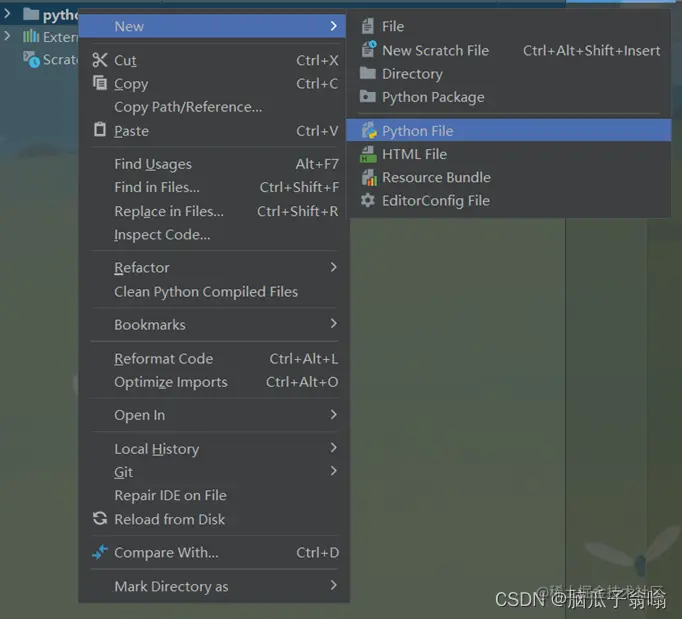Click the Ctrl+Alt+Shift+Insert shortcut text
This screenshot has width=682, height=619.
(x=592, y=50)
